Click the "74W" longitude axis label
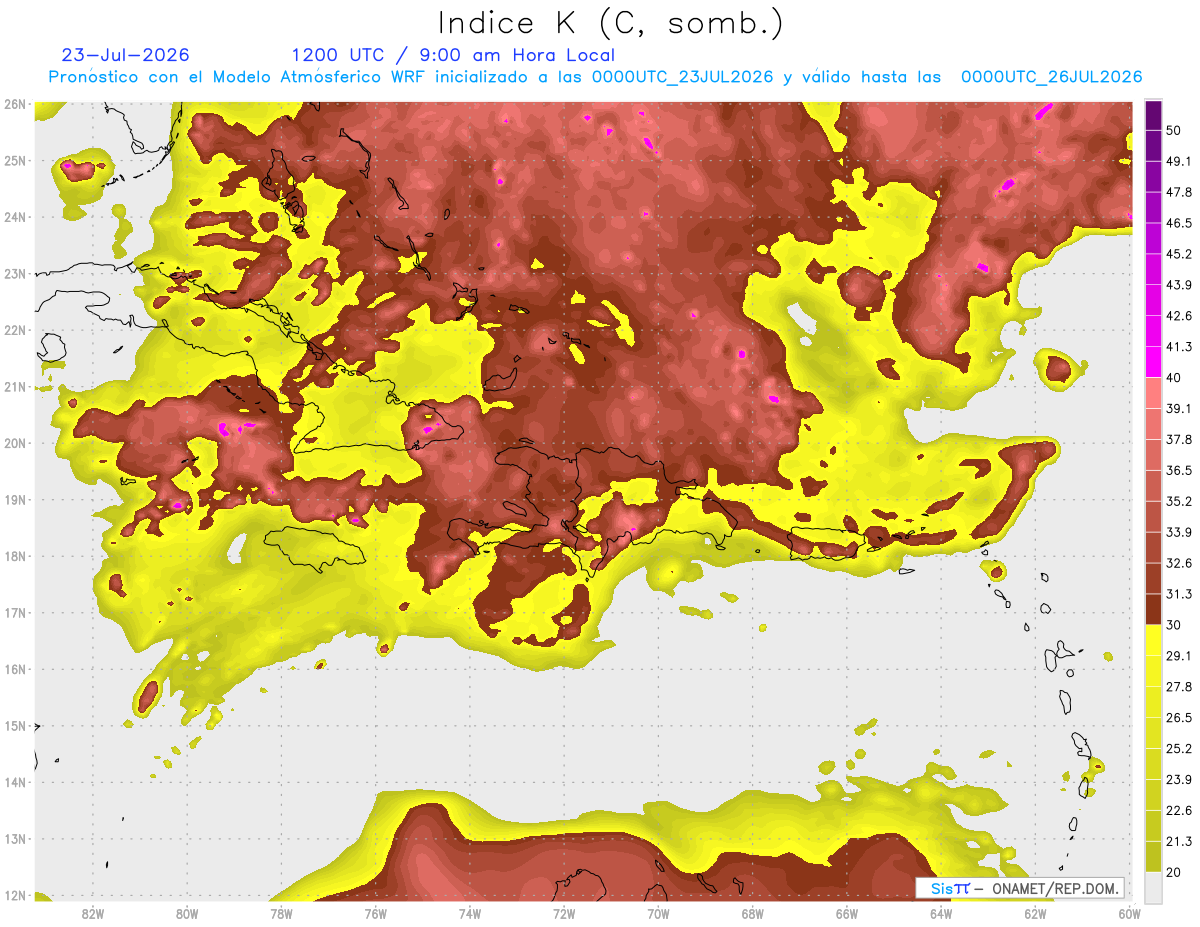This screenshot has width=1200, height=927. point(470,913)
